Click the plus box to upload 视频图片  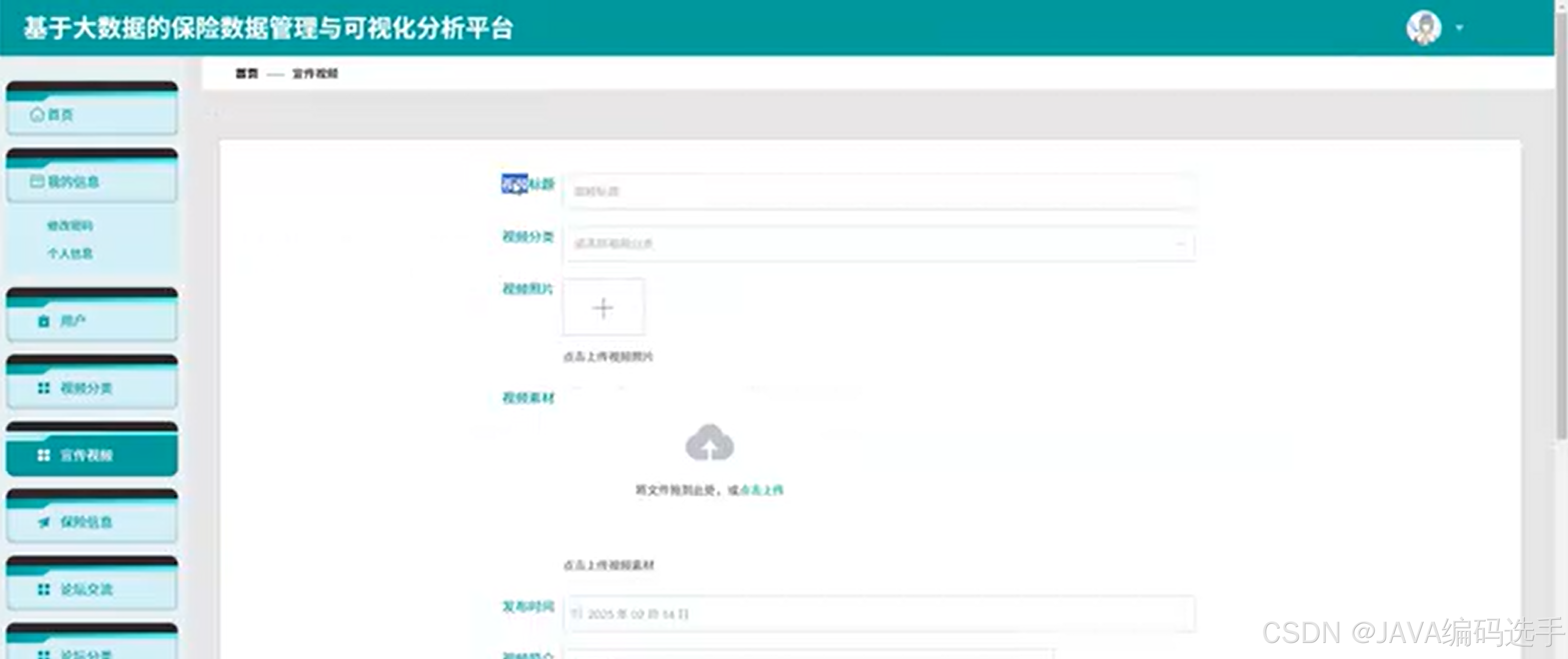603,307
